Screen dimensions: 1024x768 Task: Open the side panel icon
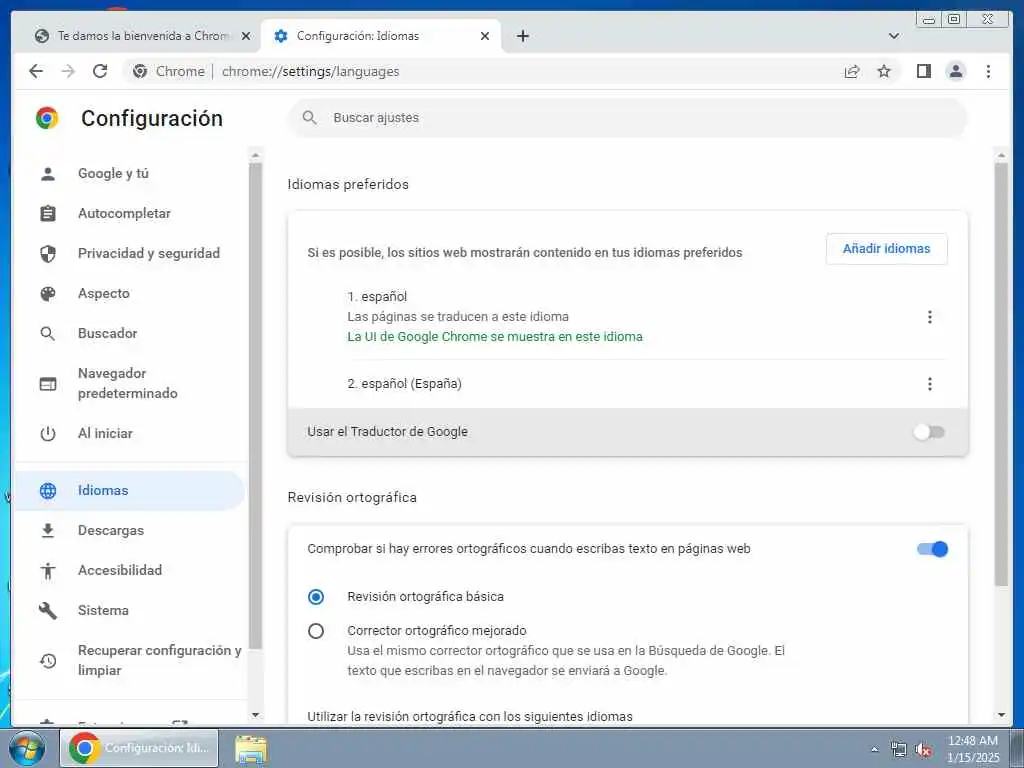(x=923, y=71)
